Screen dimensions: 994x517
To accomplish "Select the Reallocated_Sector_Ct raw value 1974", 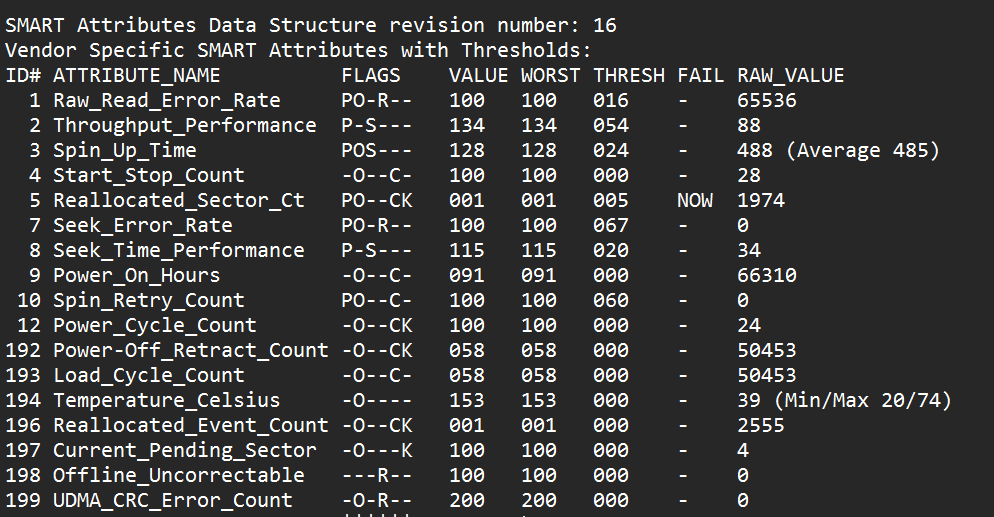I will coord(761,200).
